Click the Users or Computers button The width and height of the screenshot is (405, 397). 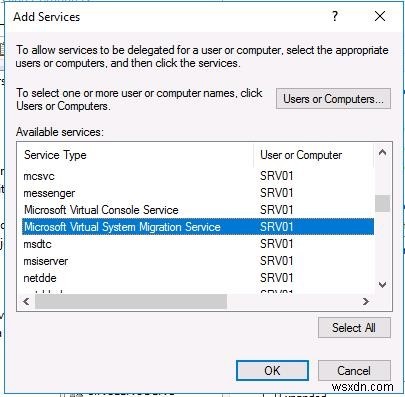click(333, 99)
